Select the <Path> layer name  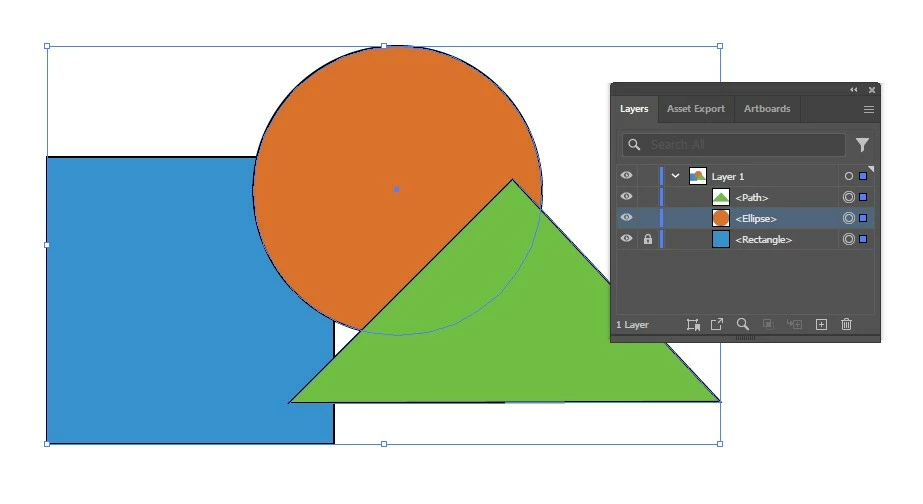pyautogui.click(x=752, y=198)
